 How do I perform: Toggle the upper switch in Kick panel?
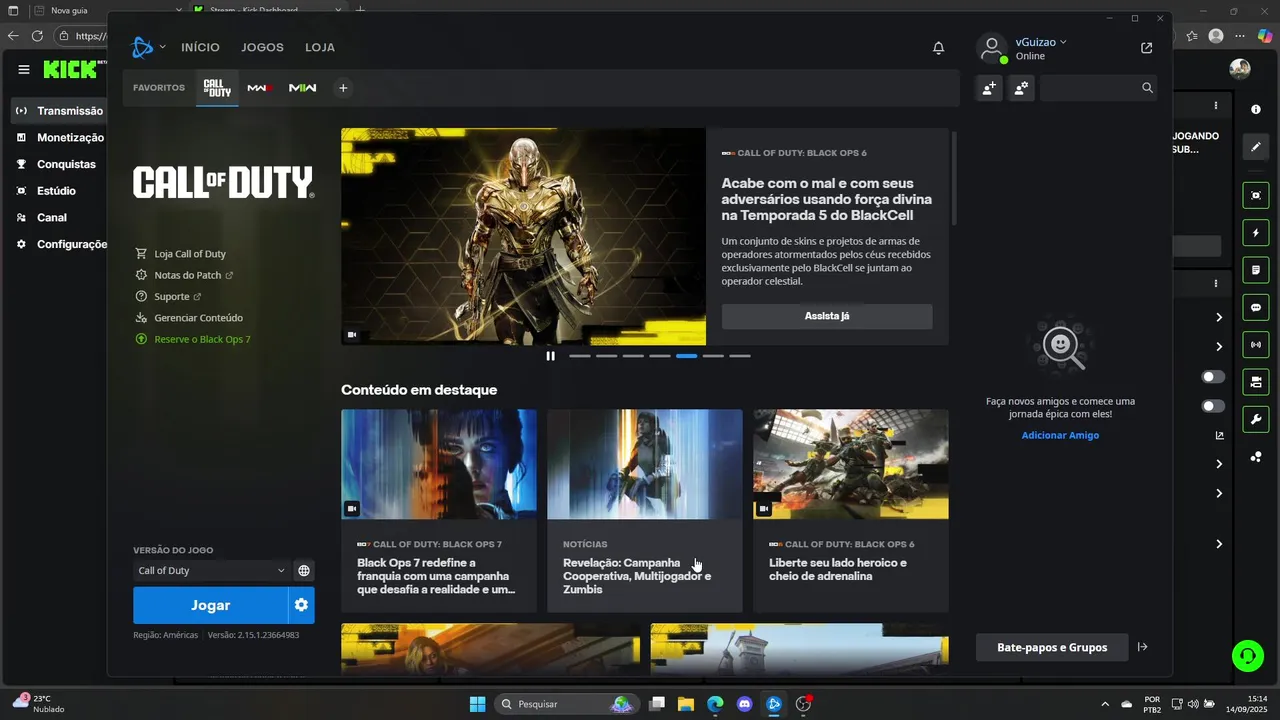coord(1213,377)
